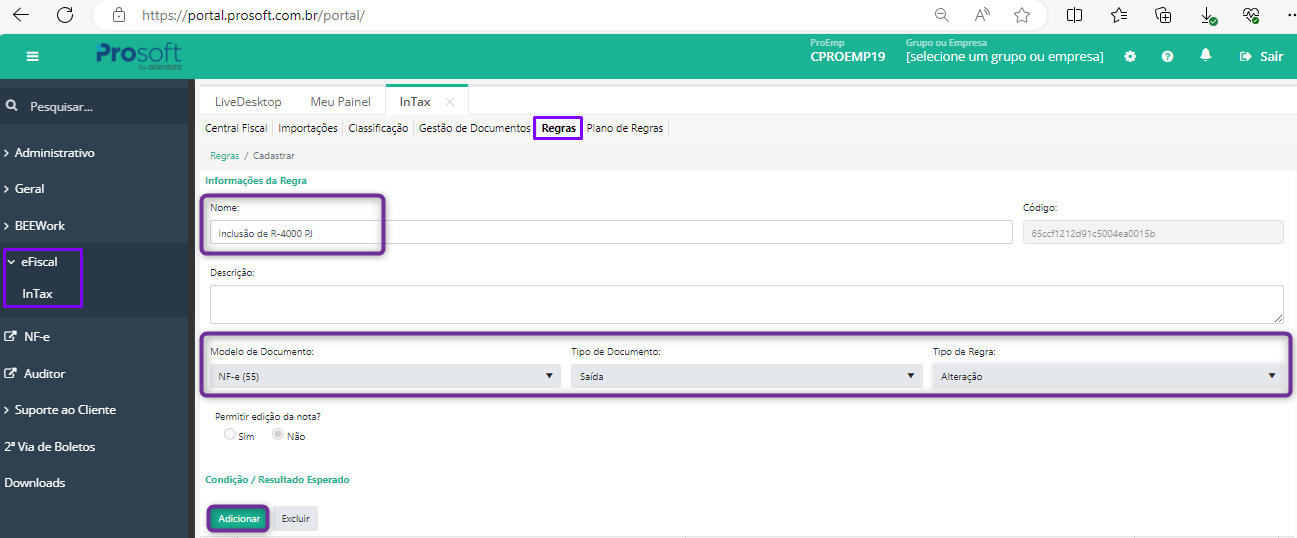Open the Modelo de Documento dropdown
The height and width of the screenshot is (538, 1297).
pos(385,376)
